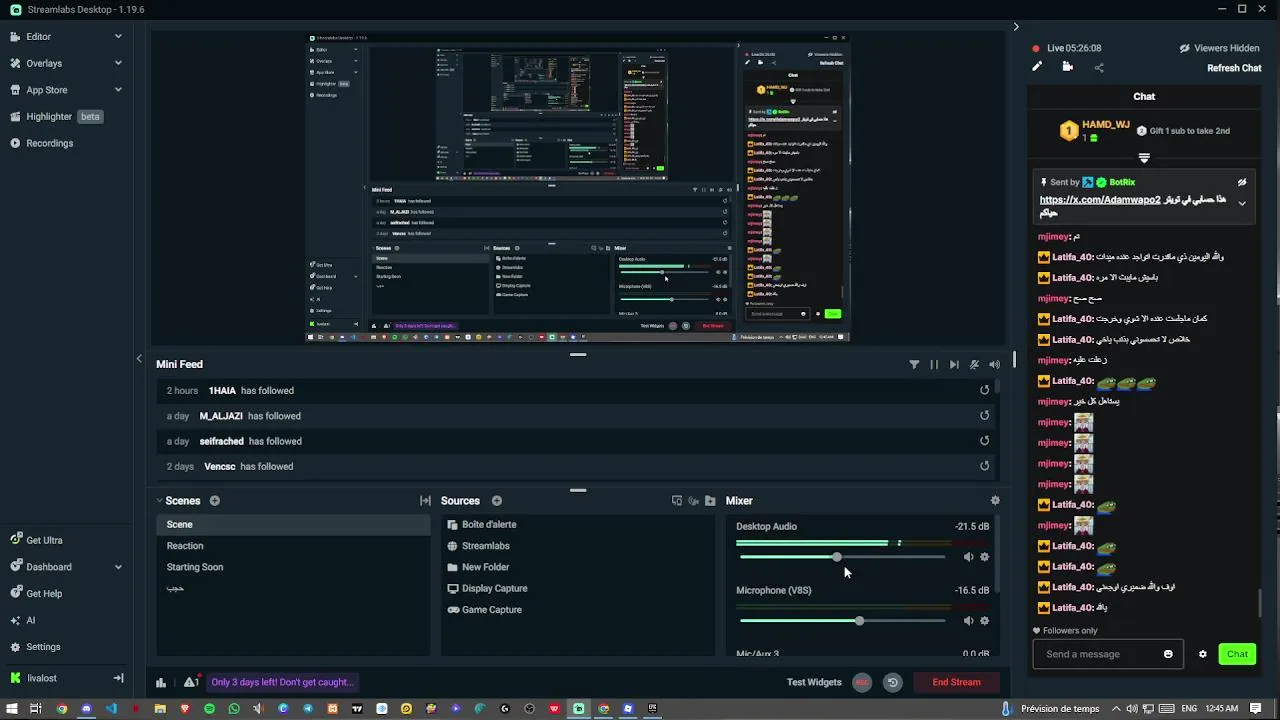
Task: Open the Editor menu in the sidebar
Action: tap(38, 36)
